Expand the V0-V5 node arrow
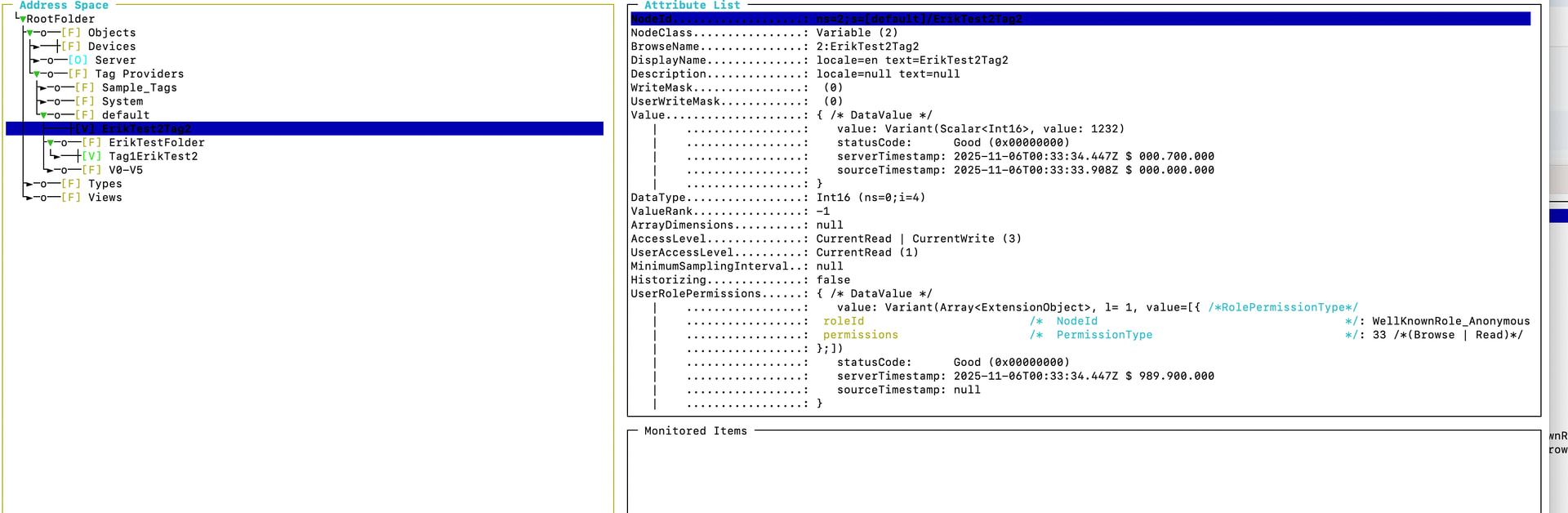This screenshot has width=1568, height=513. coord(49,171)
